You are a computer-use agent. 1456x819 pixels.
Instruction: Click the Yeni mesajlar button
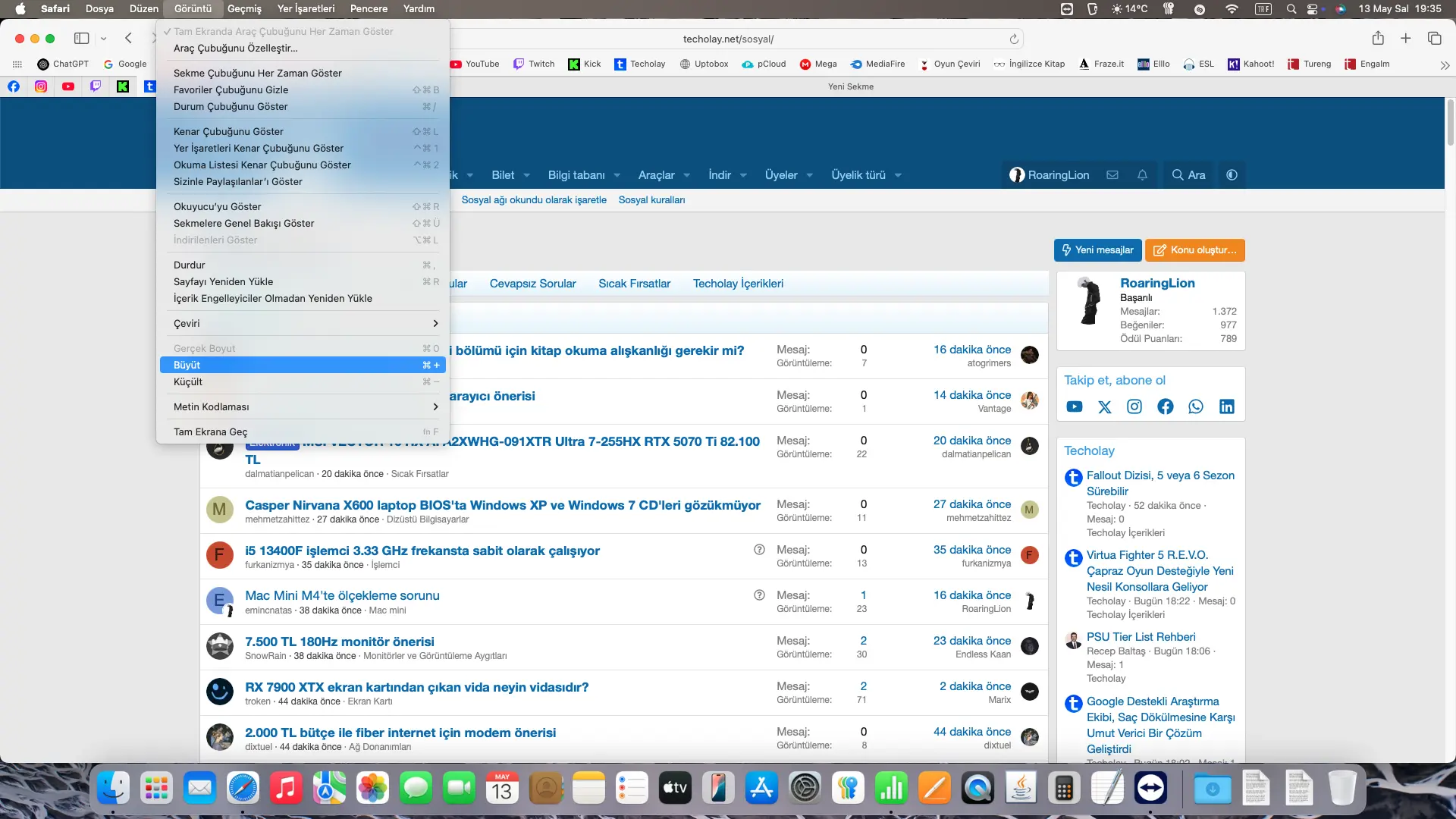pyautogui.click(x=1097, y=250)
